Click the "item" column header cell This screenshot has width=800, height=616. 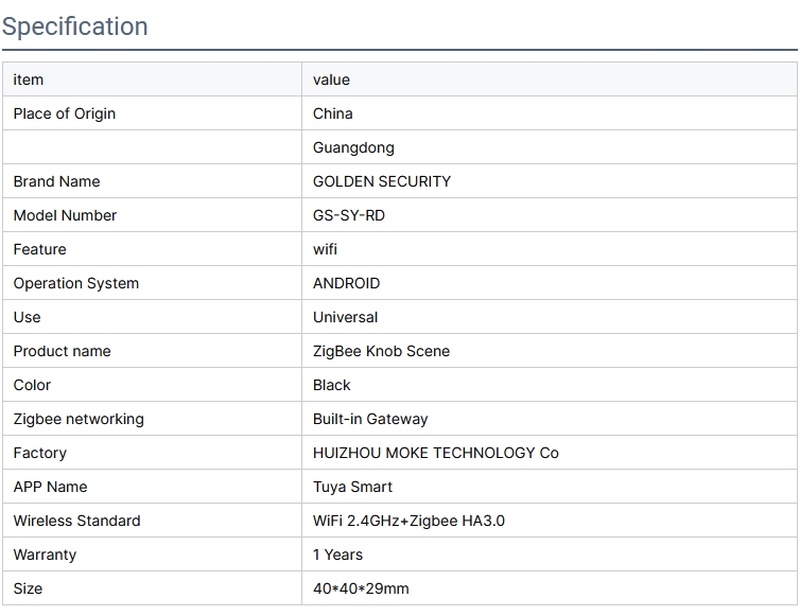(28, 80)
